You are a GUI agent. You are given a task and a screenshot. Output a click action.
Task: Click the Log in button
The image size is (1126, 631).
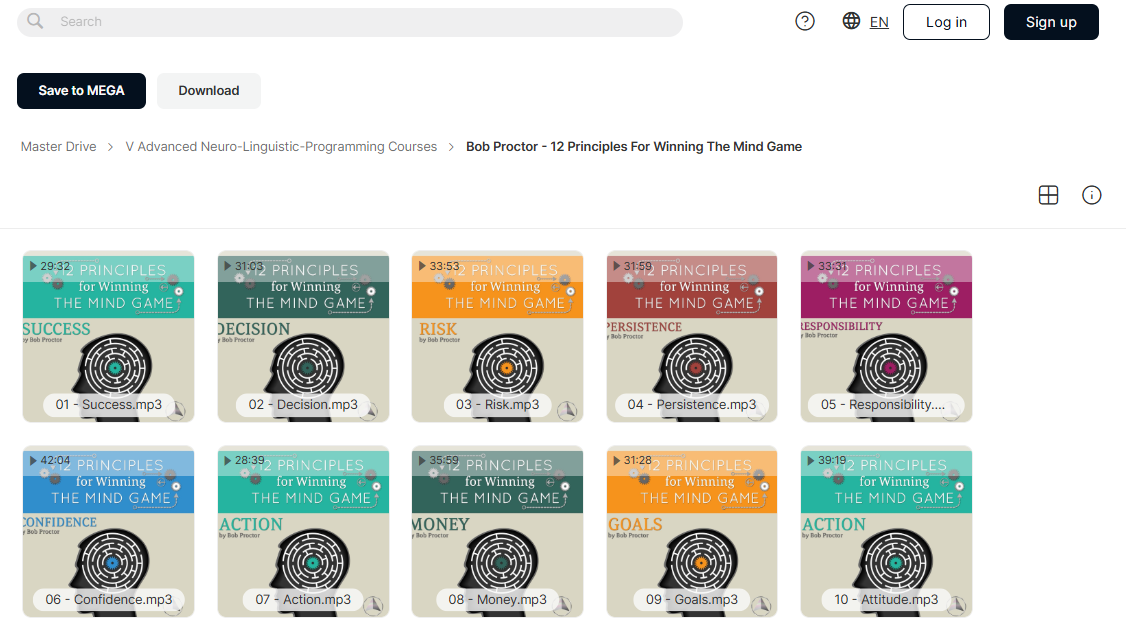coord(946,22)
